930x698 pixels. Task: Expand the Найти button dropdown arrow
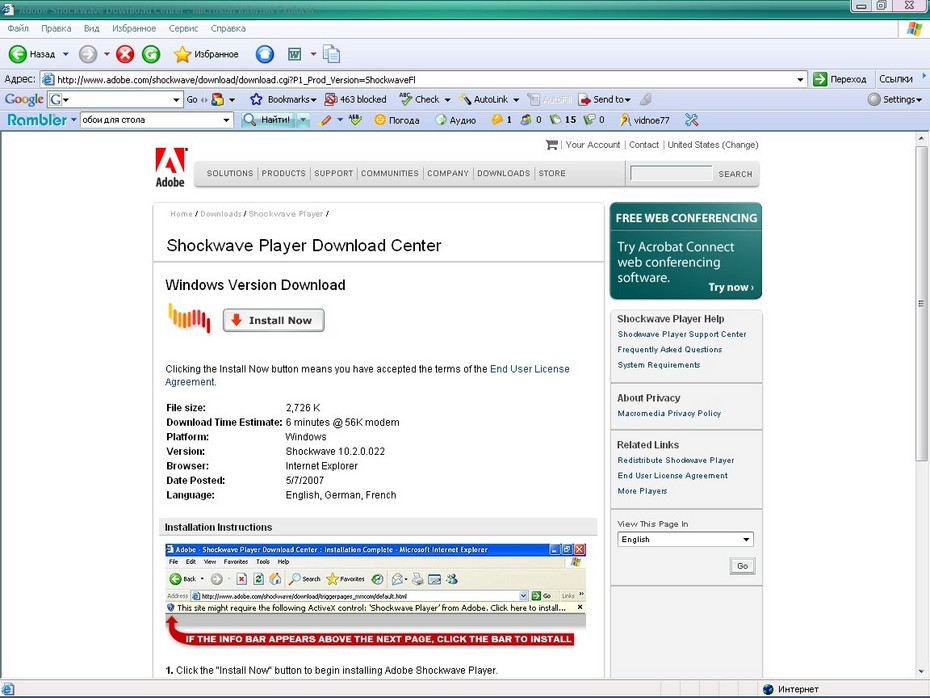point(303,120)
